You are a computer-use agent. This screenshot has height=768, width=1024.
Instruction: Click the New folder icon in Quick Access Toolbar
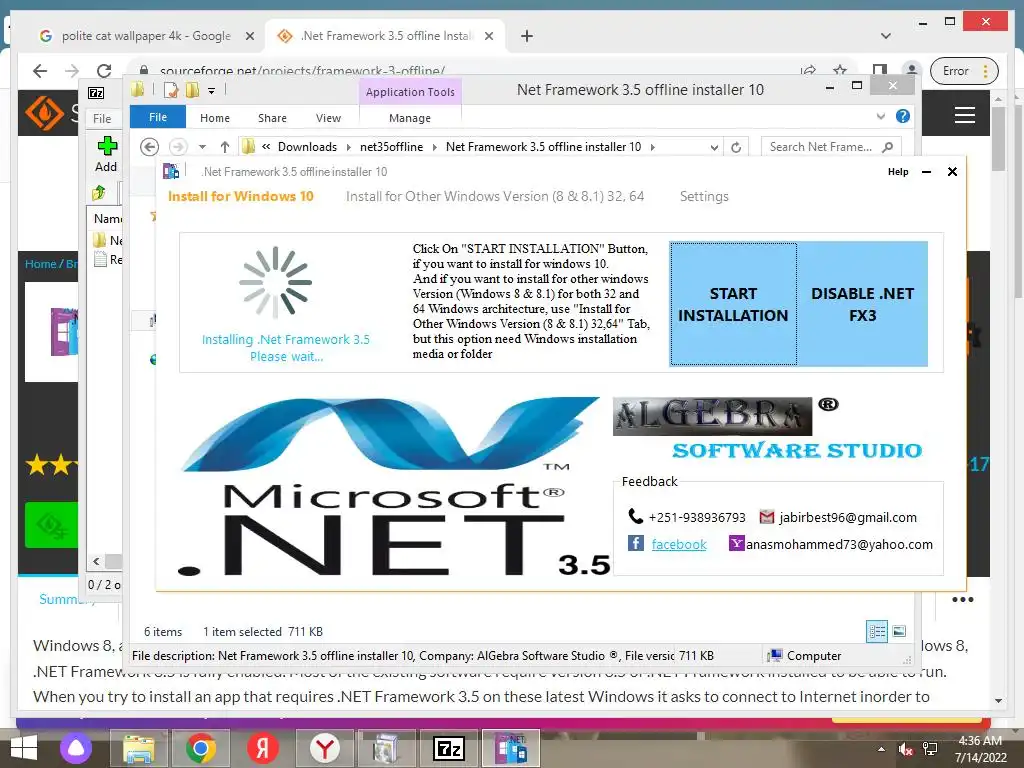click(x=193, y=90)
